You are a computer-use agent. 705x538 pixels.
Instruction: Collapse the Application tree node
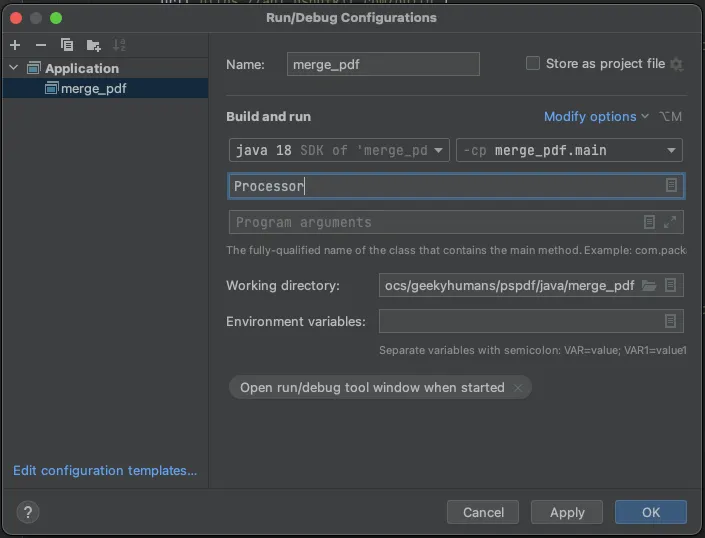(x=14, y=68)
